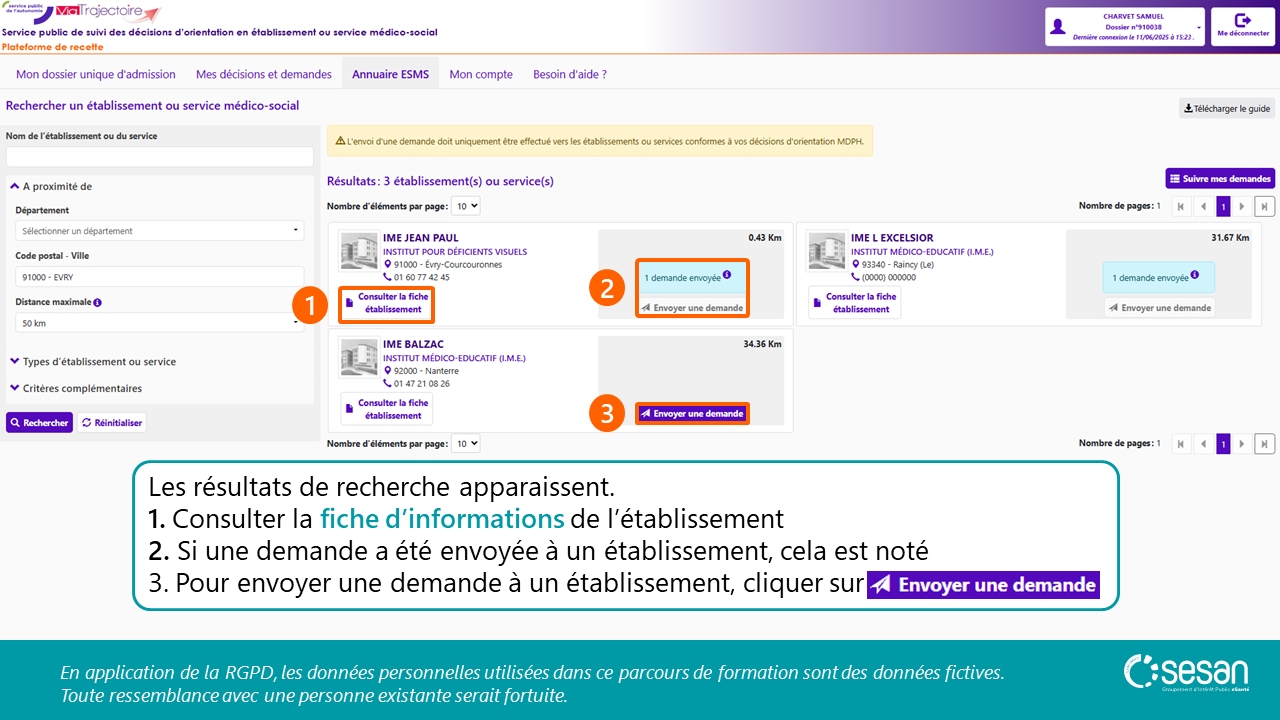The width and height of the screenshot is (1280, 720).
Task: Send a request to IME BALZAC
Action: 692,413
